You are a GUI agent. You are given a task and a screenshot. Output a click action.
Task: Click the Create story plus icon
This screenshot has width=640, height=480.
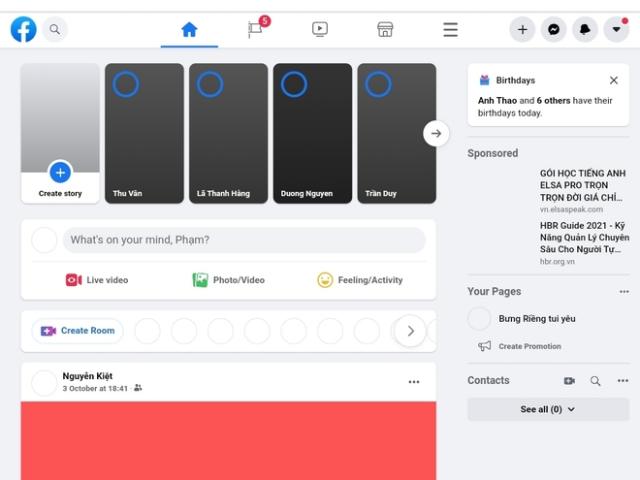click(x=60, y=173)
